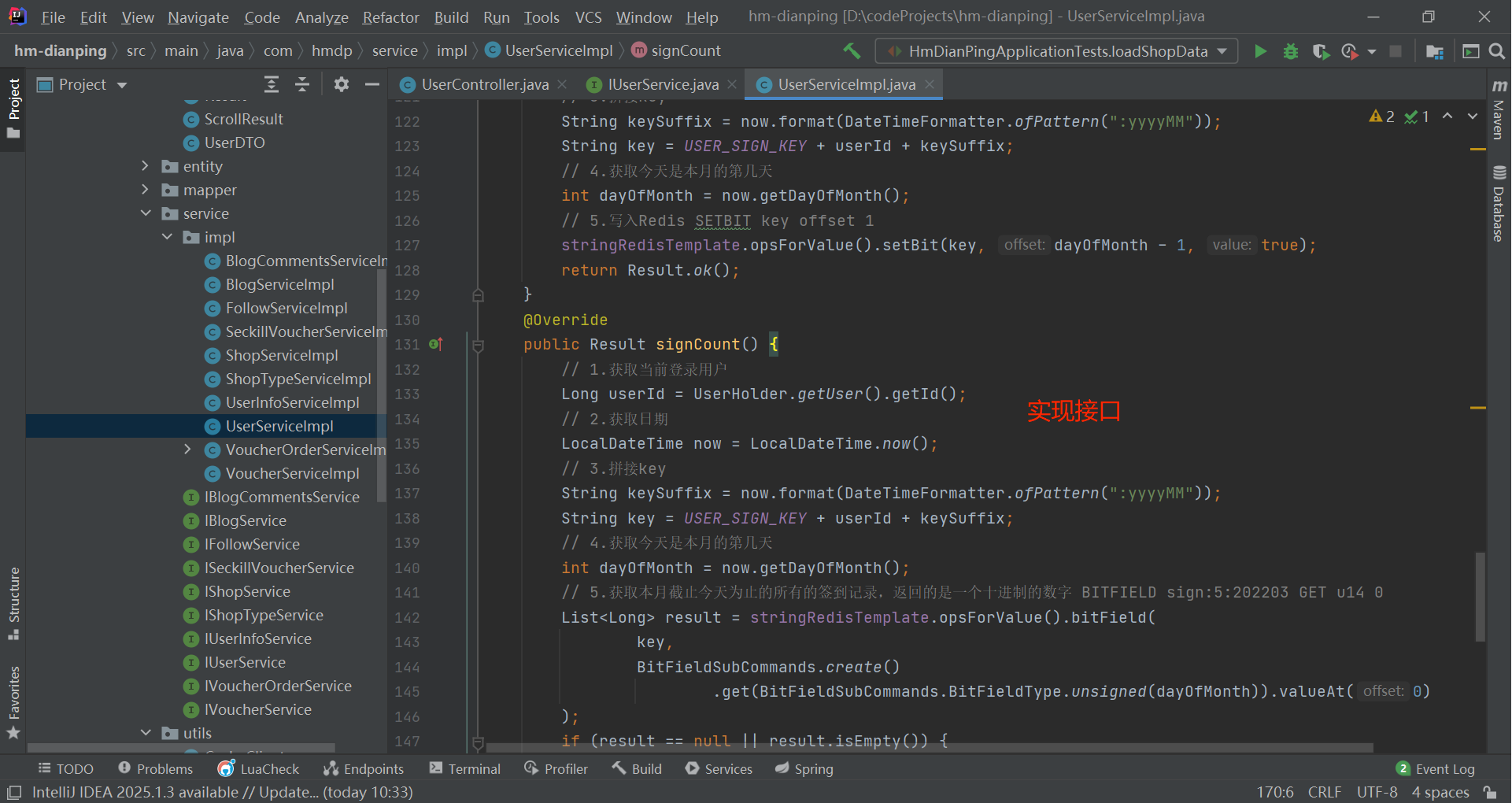The image size is (1512, 803).
Task: Toggle tool window bars icon
Action: click(x=13, y=792)
